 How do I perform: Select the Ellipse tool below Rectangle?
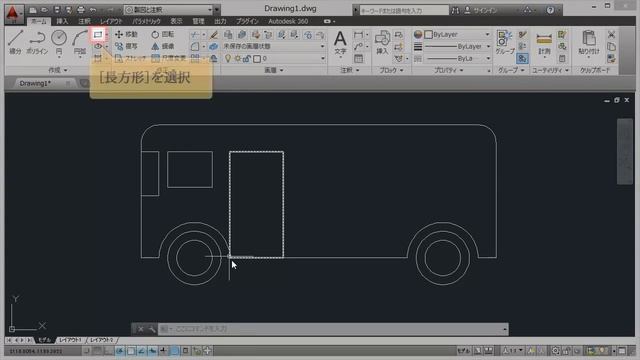(x=98, y=47)
